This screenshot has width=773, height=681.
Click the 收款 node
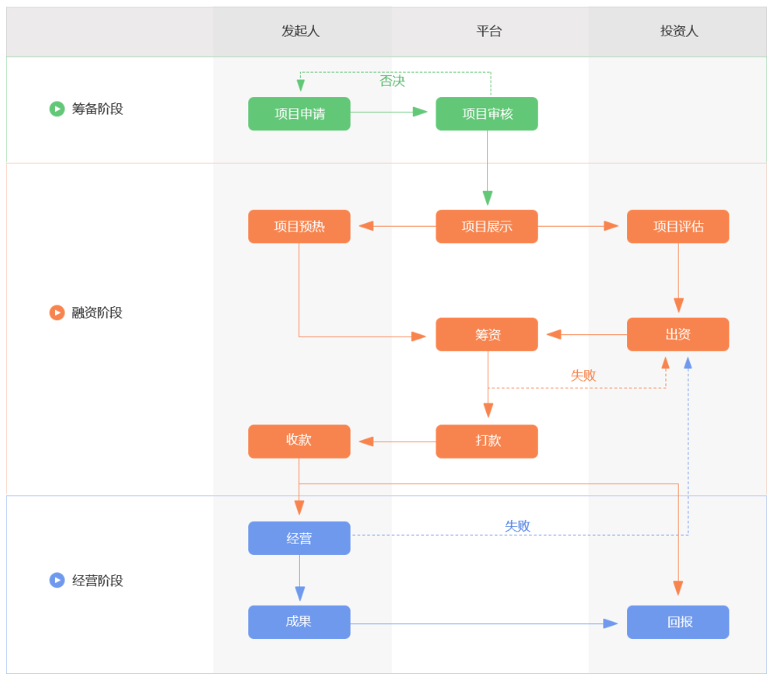tap(299, 441)
